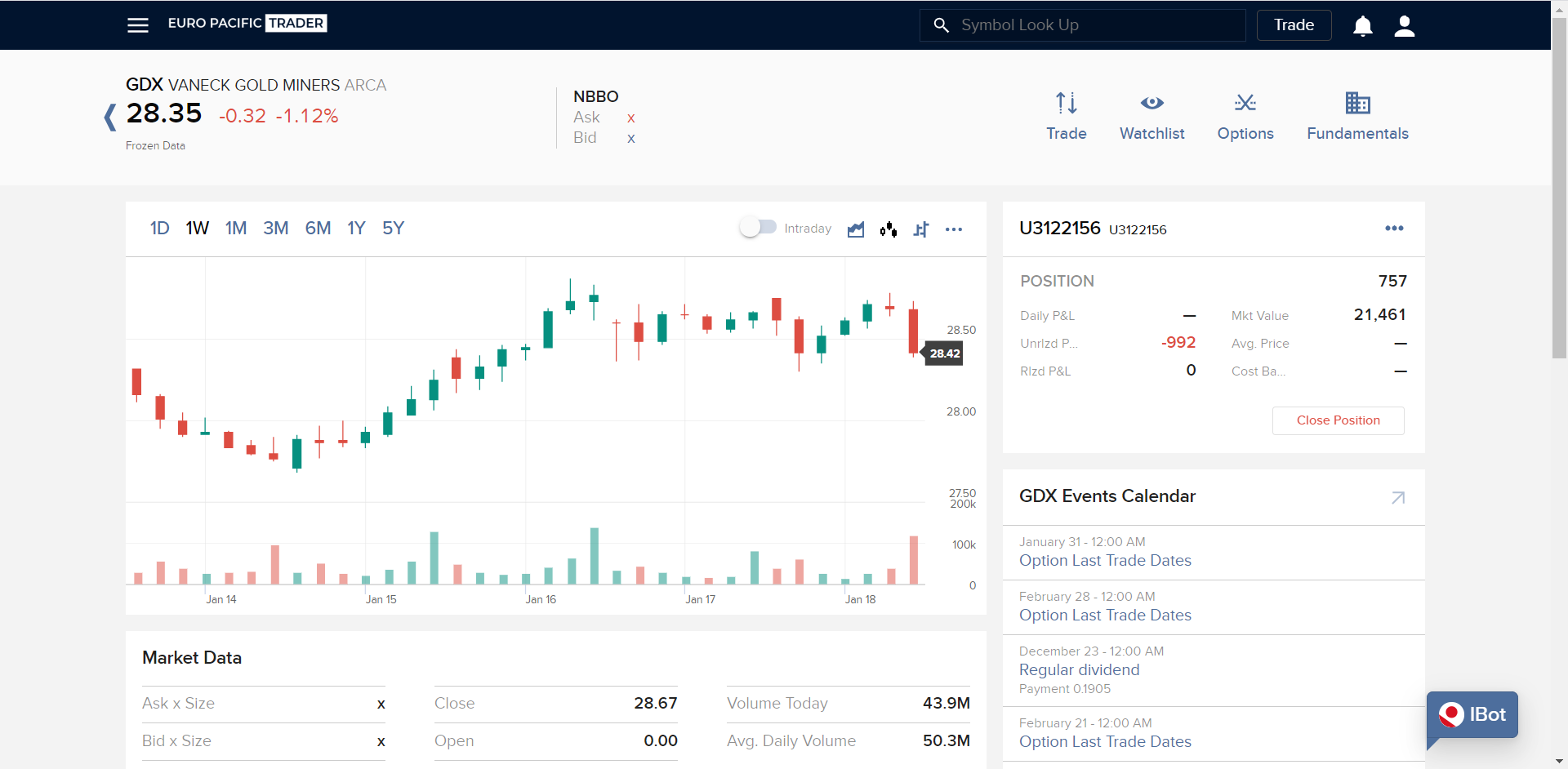Viewport: 1568px width, 769px height.
Task: Click the Euro Pacific Trader logo
Action: (247, 23)
